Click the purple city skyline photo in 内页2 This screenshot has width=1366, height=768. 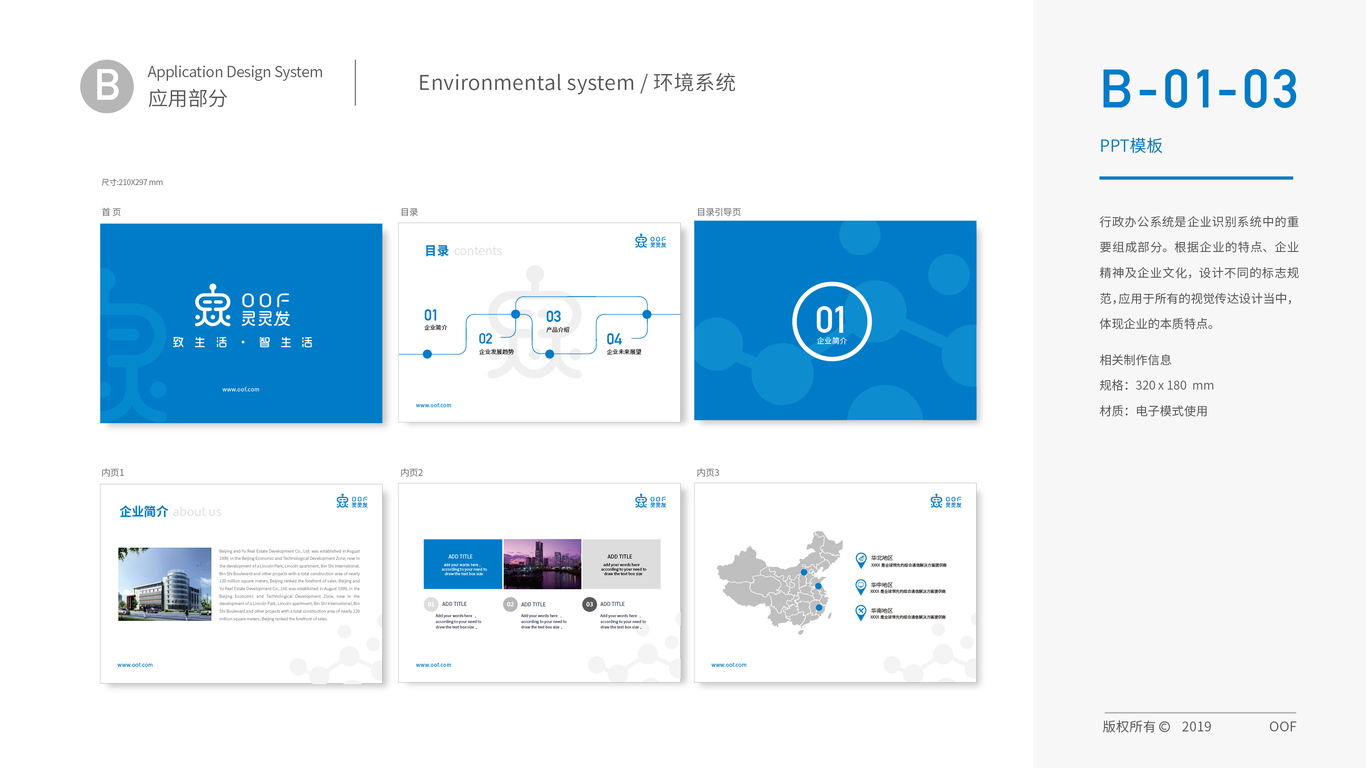(x=542, y=564)
